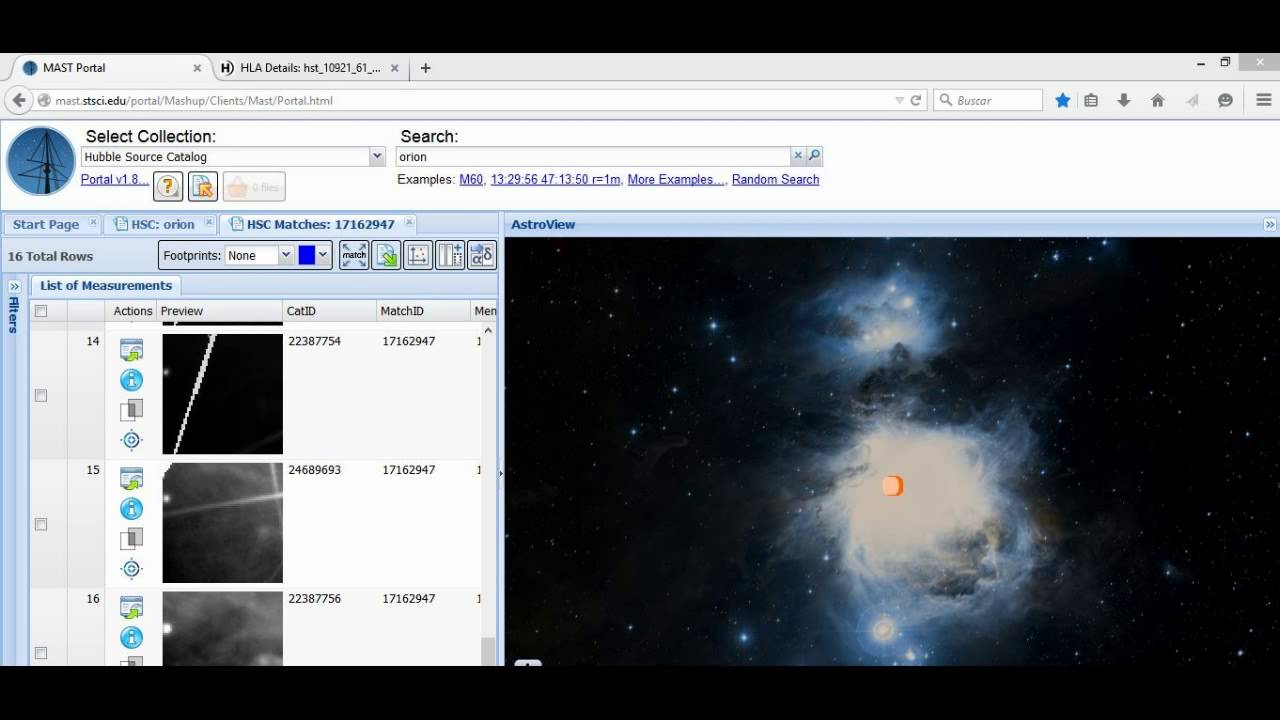Screen dimensions: 1280x720
Task: Click the load-in-browser icon in row 14
Action: (131, 350)
